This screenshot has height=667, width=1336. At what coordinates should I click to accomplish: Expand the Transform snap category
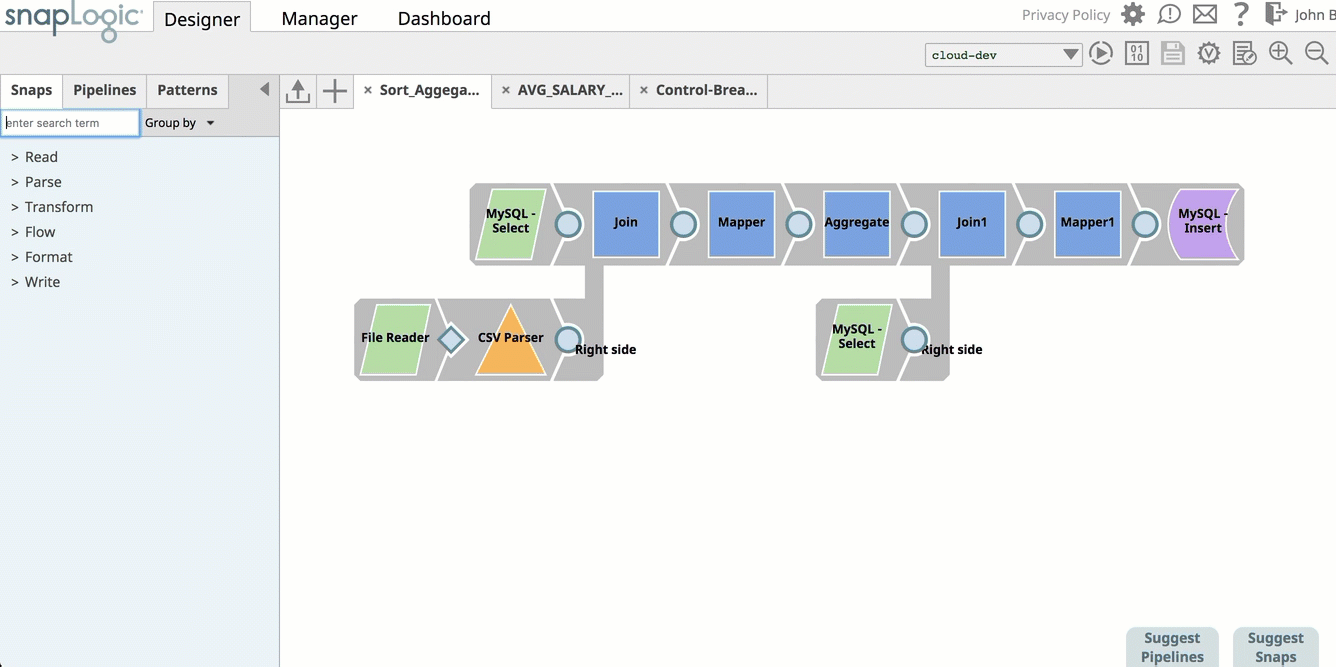tap(58, 207)
